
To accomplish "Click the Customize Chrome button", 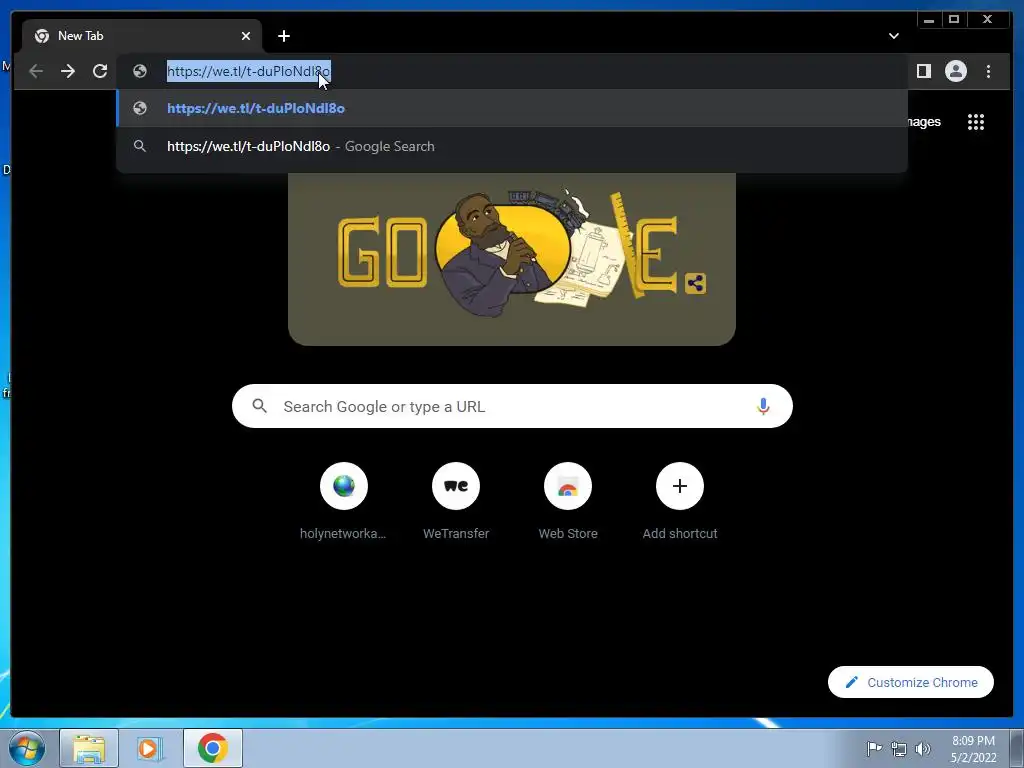I will [910, 682].
